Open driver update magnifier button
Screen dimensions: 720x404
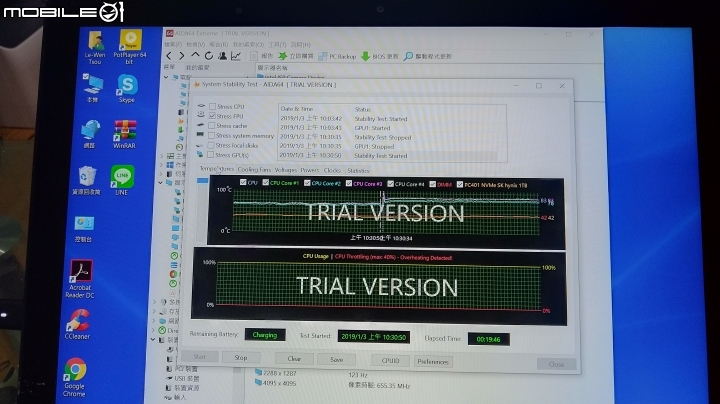coord(428,56)
